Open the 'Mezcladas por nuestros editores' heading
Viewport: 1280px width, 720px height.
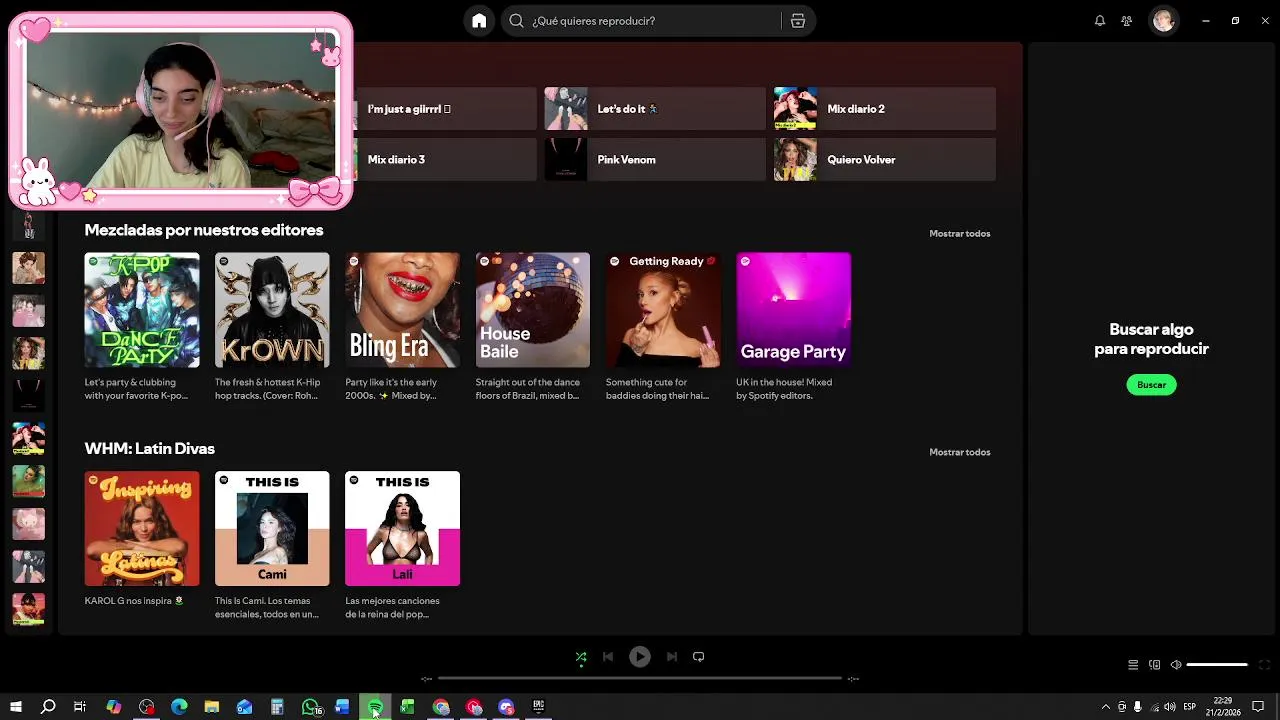[204, 230]
